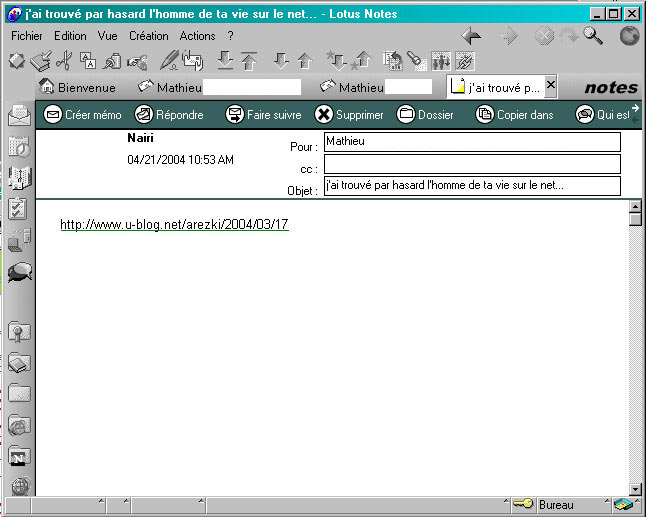Open the u-blog.net hyperlink in message

[174, 225]
